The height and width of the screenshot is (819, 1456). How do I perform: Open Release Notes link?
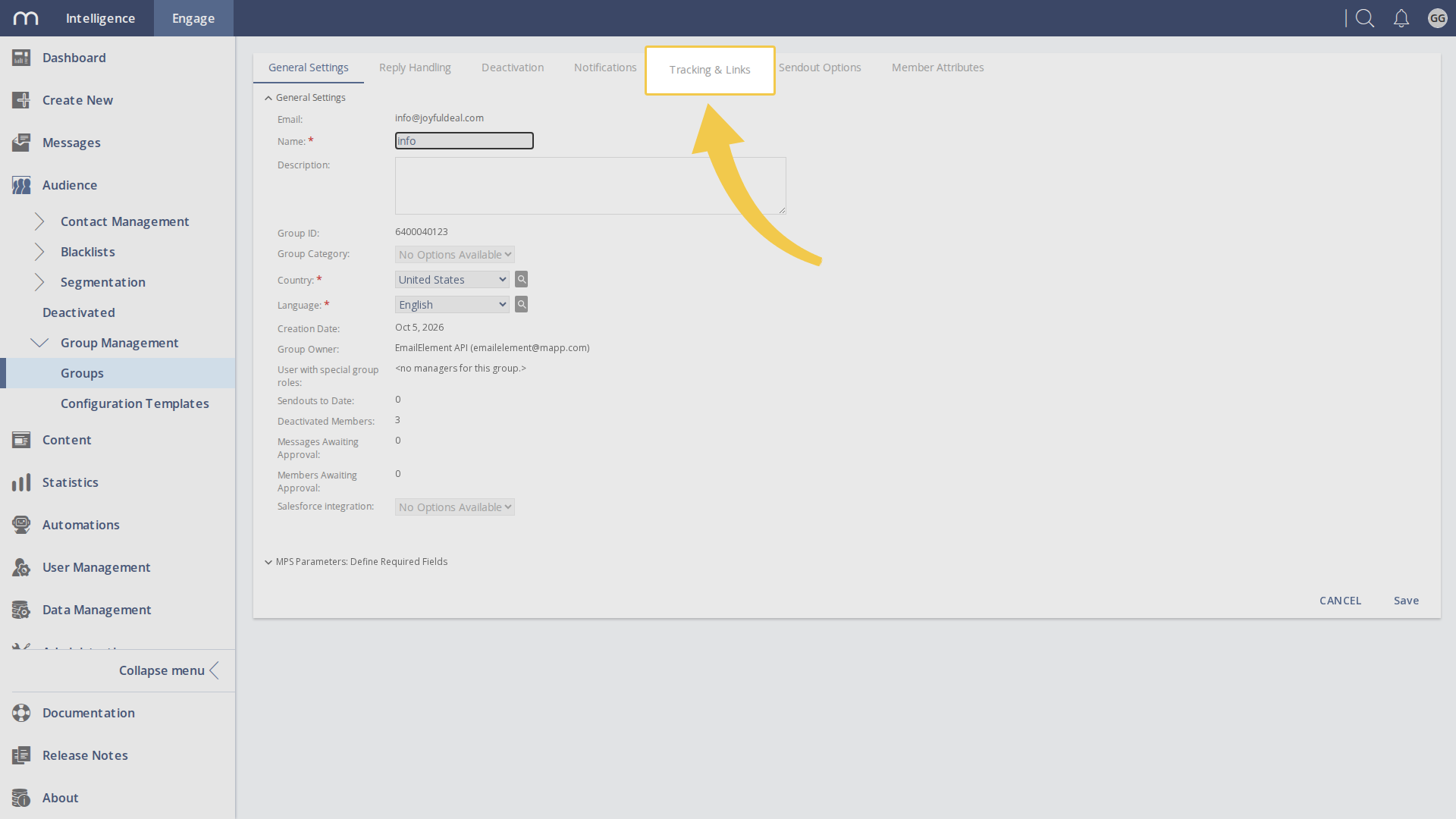[85, 755]
